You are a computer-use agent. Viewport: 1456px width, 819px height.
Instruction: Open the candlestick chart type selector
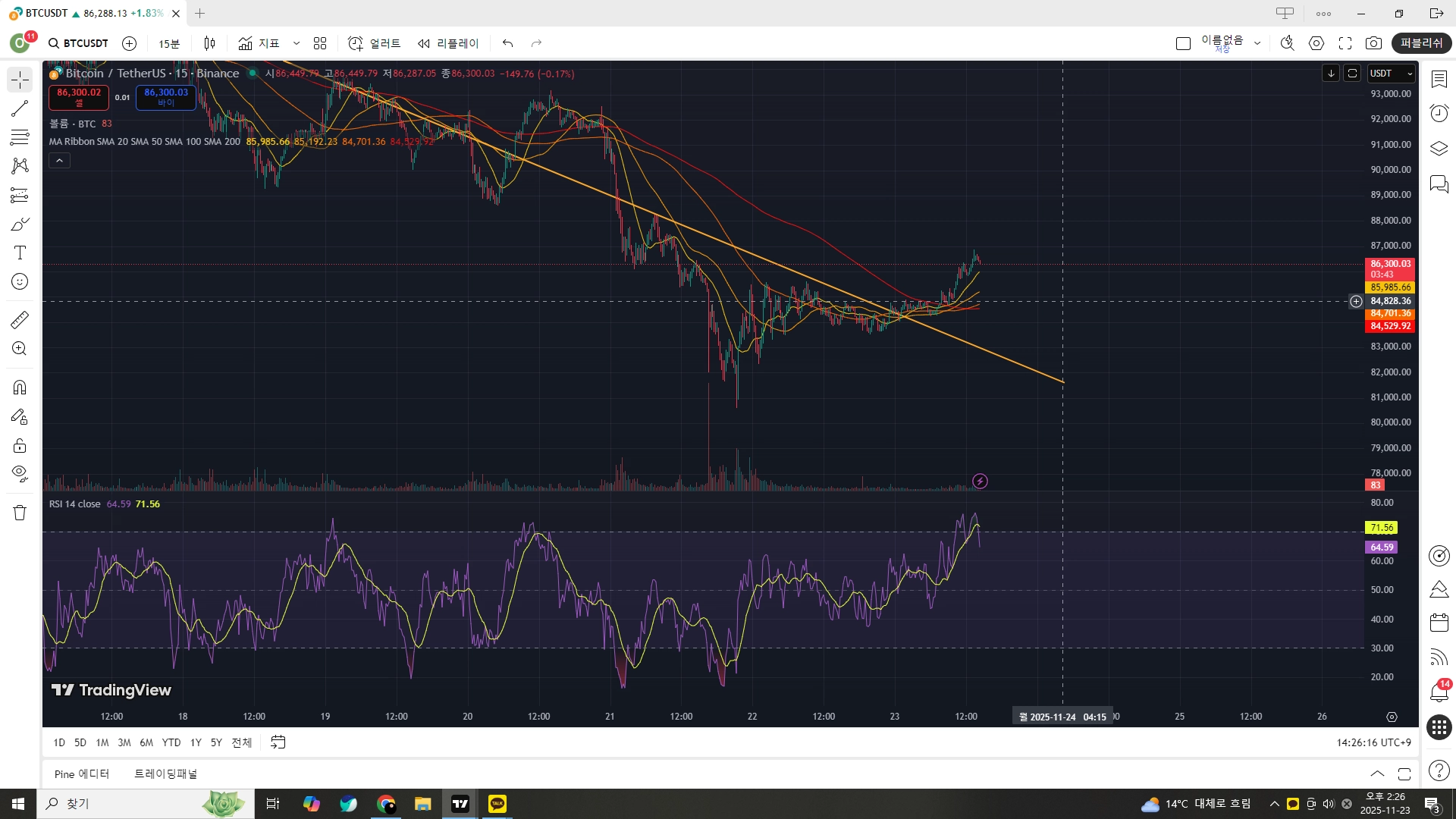point(209,43)
